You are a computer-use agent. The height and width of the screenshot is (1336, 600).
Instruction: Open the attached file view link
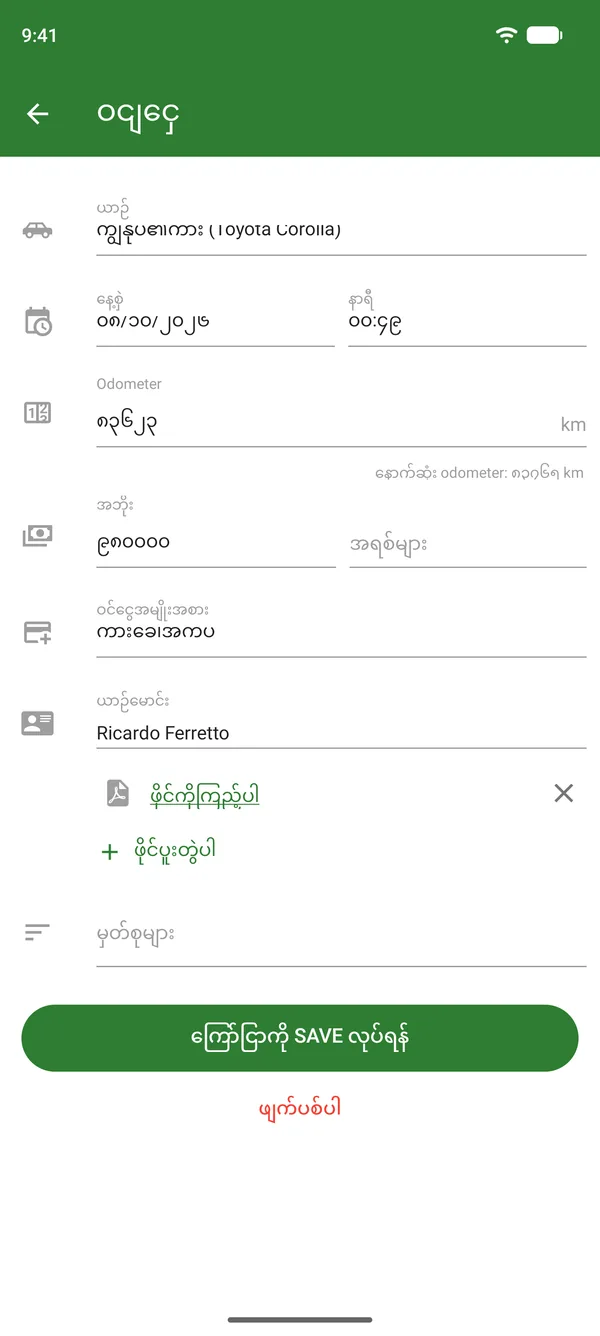coord(205,795)
